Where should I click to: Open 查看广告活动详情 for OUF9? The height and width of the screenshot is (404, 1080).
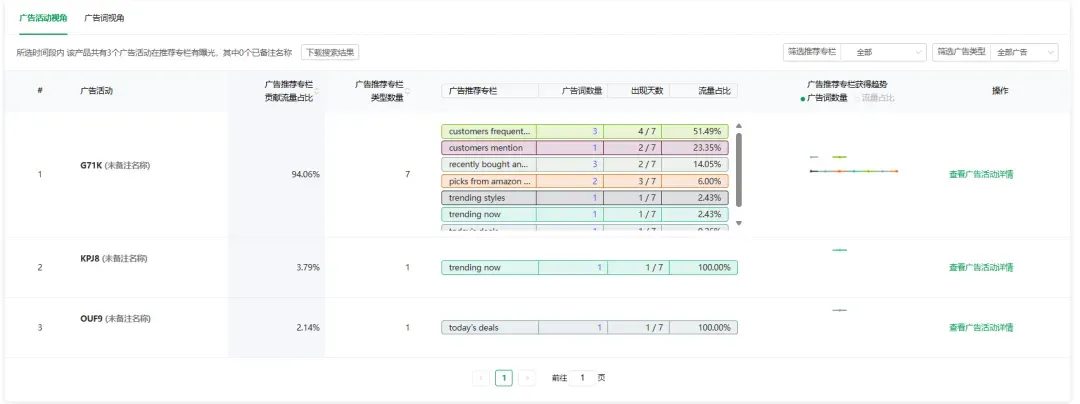pos(981,328)
